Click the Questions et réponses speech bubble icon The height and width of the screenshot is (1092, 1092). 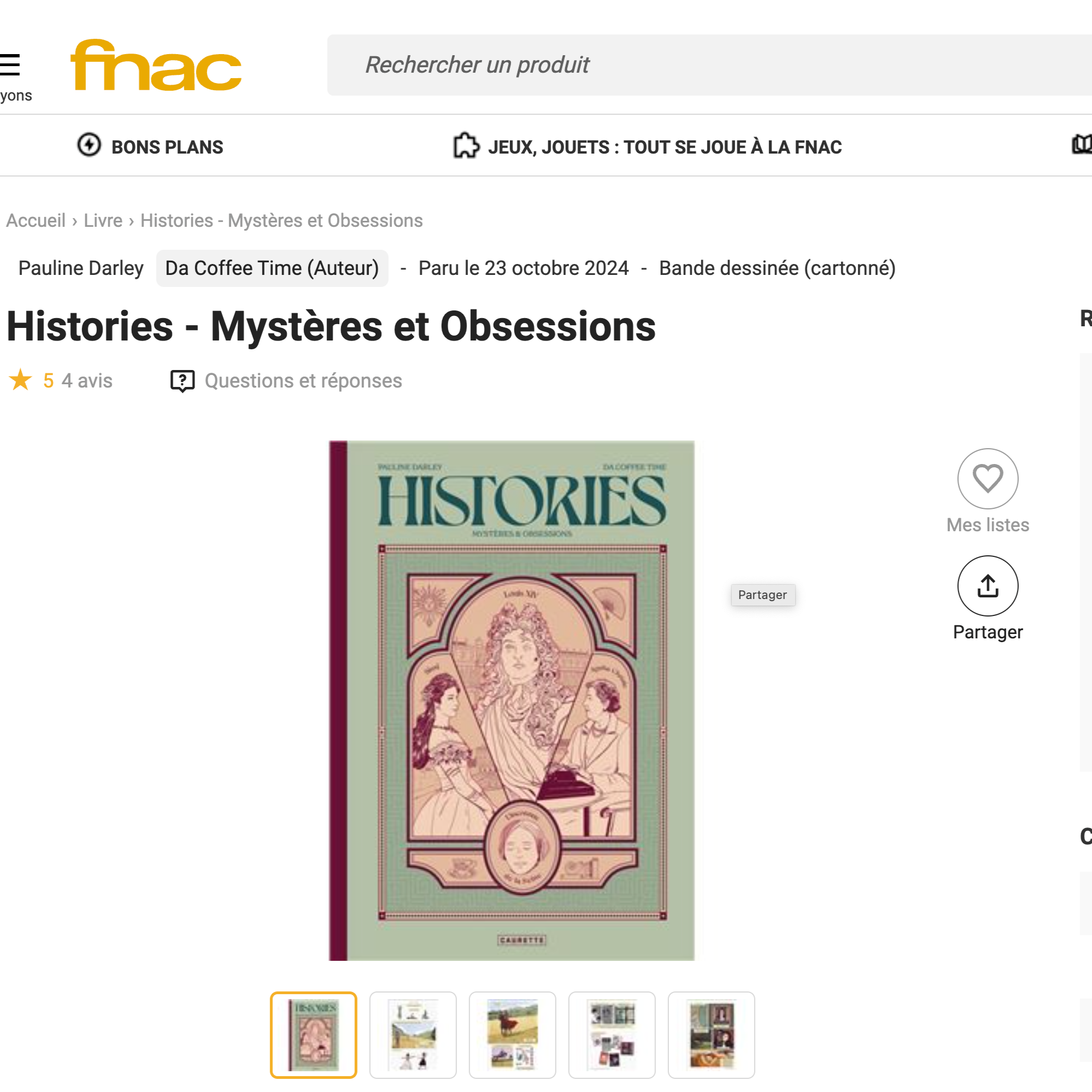[182, 380]
